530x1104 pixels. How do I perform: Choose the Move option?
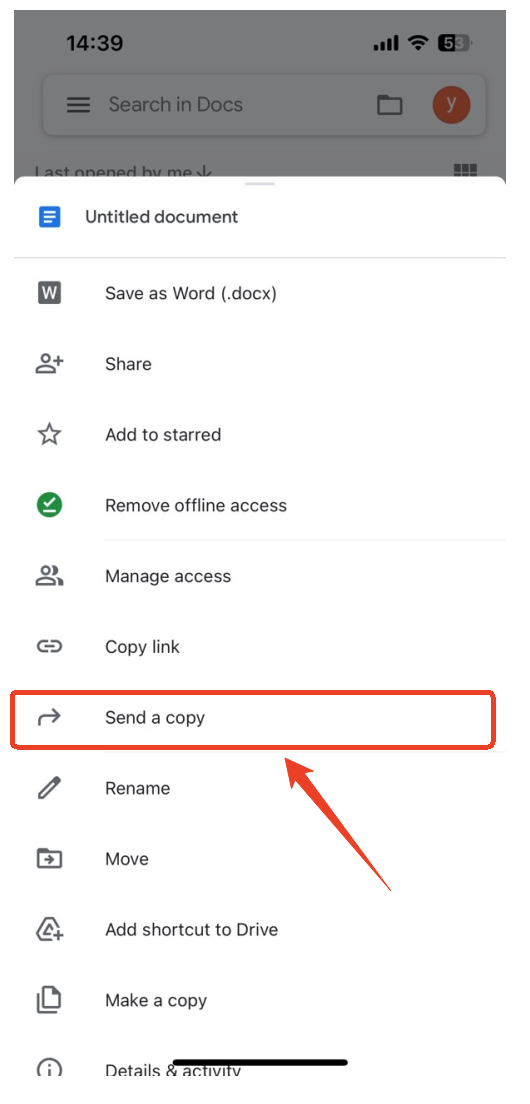(x=260, y=859)
